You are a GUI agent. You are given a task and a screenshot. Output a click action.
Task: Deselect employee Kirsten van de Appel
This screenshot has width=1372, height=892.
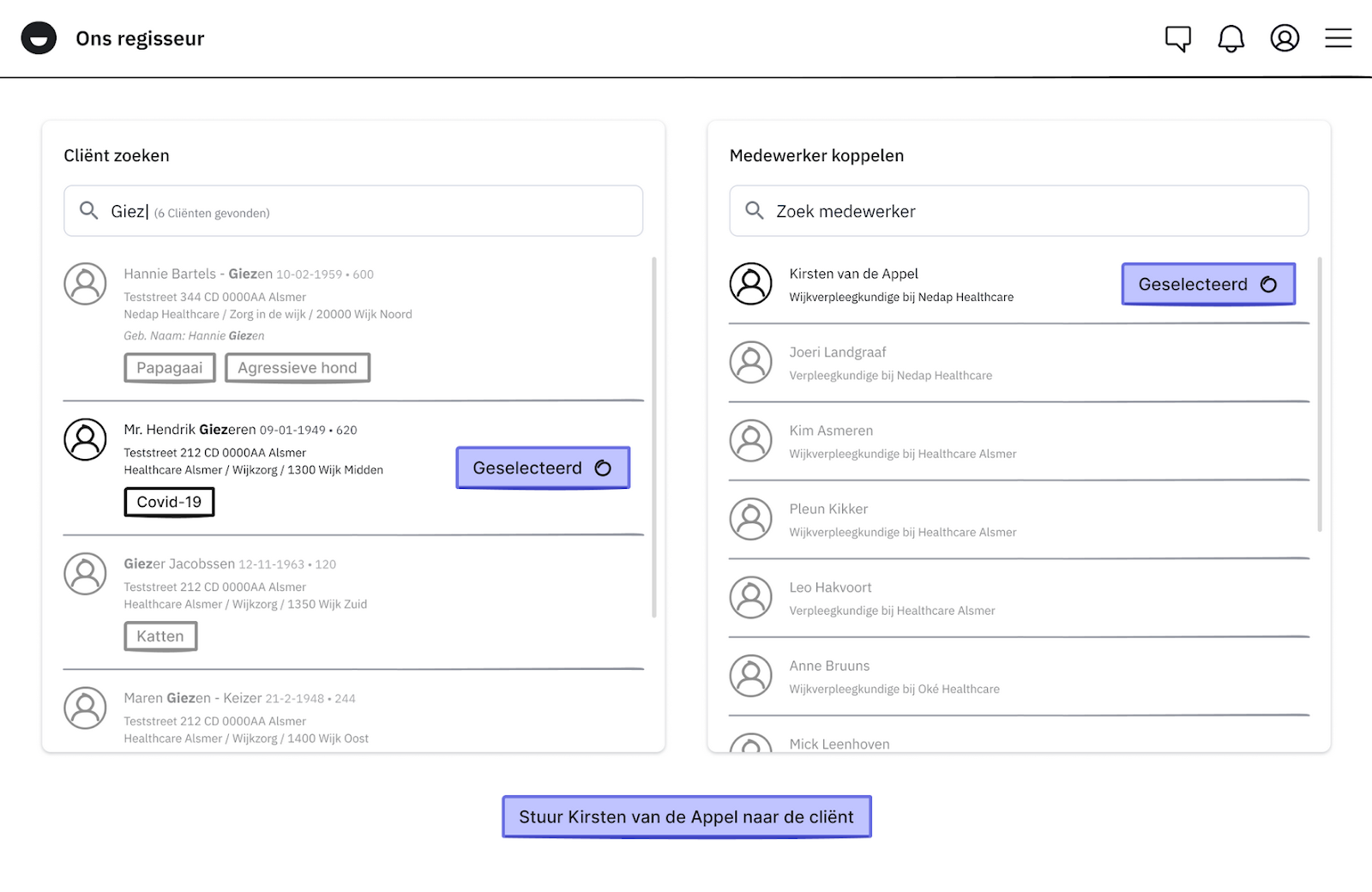[x=1207, y=285]
